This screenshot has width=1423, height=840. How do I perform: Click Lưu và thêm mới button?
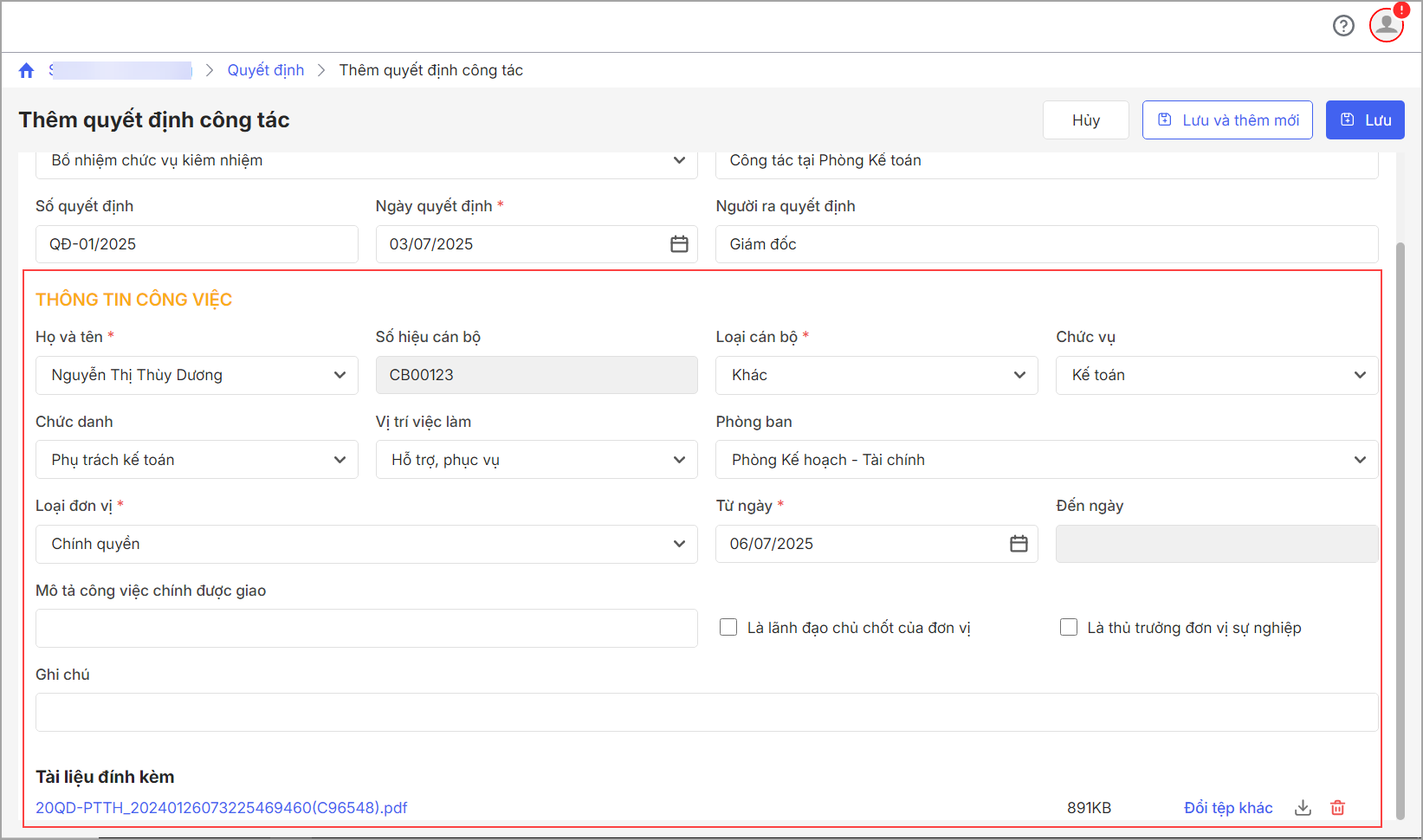[1227, 120]
